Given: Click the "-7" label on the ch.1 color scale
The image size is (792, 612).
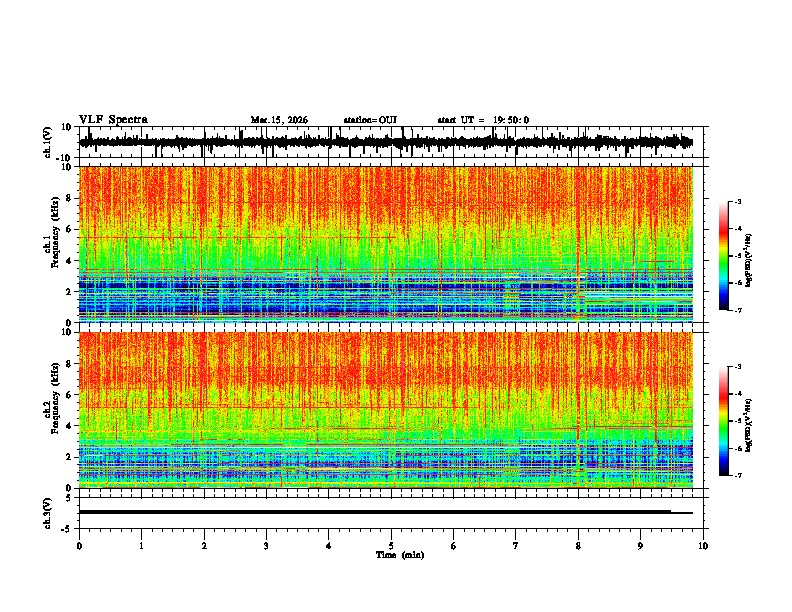Looking at the screenshot, I should [x=738, y=310].
